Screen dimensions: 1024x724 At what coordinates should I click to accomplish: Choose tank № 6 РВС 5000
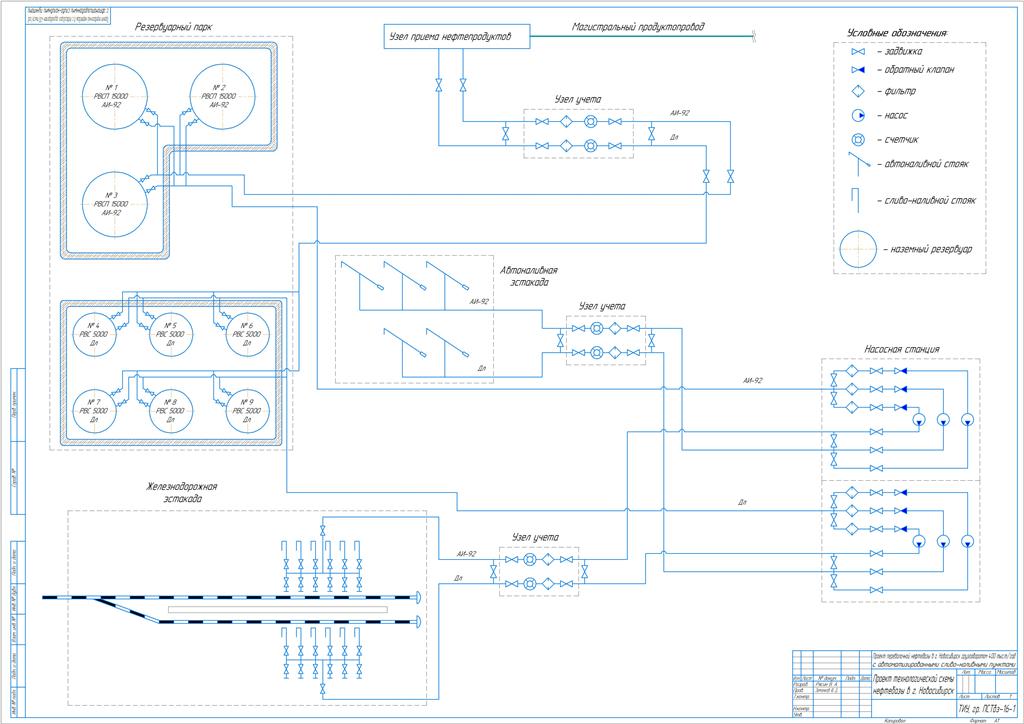tap(248, 334)
